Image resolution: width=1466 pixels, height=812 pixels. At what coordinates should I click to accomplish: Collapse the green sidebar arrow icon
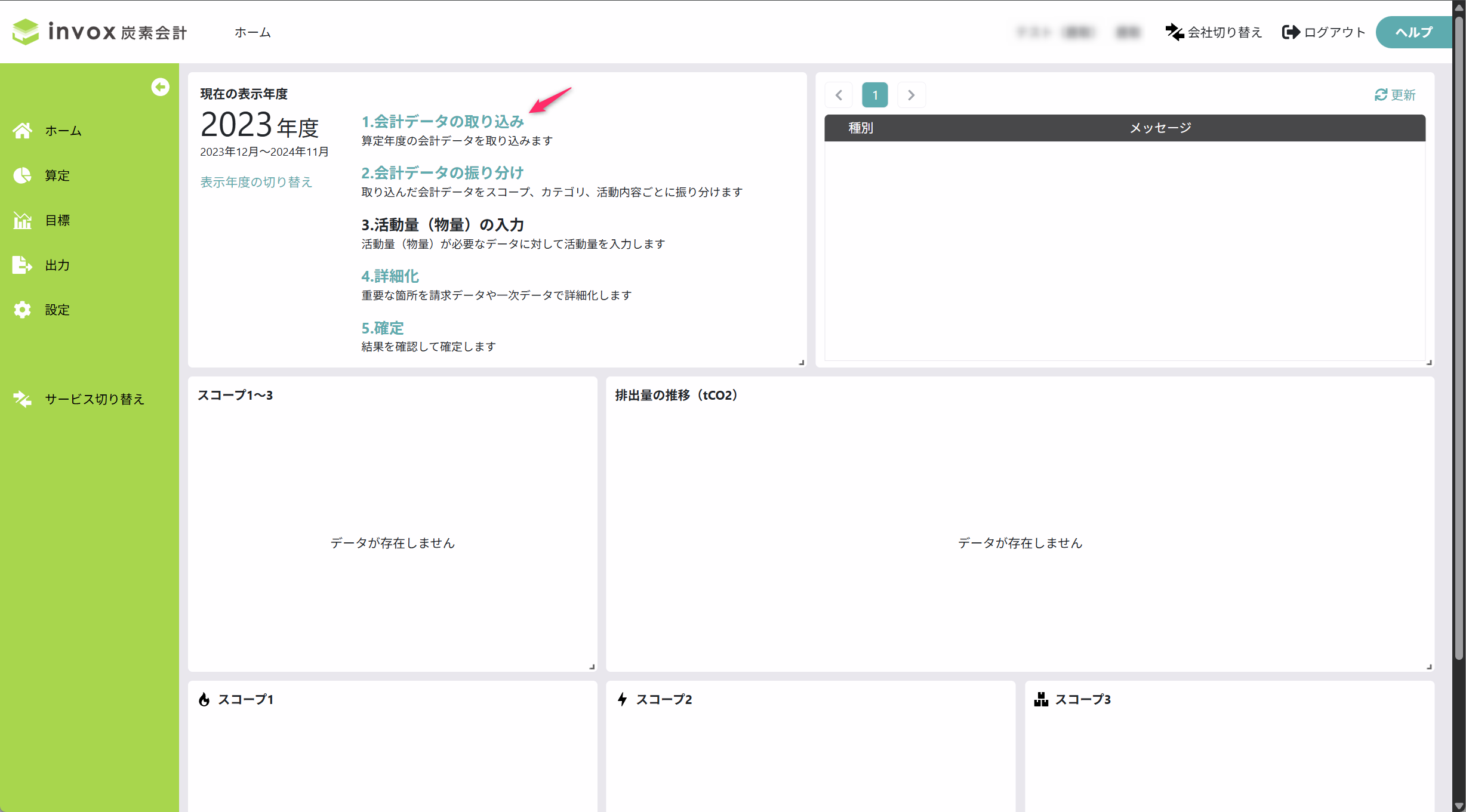pyautogui.click(x=160, y=87)
